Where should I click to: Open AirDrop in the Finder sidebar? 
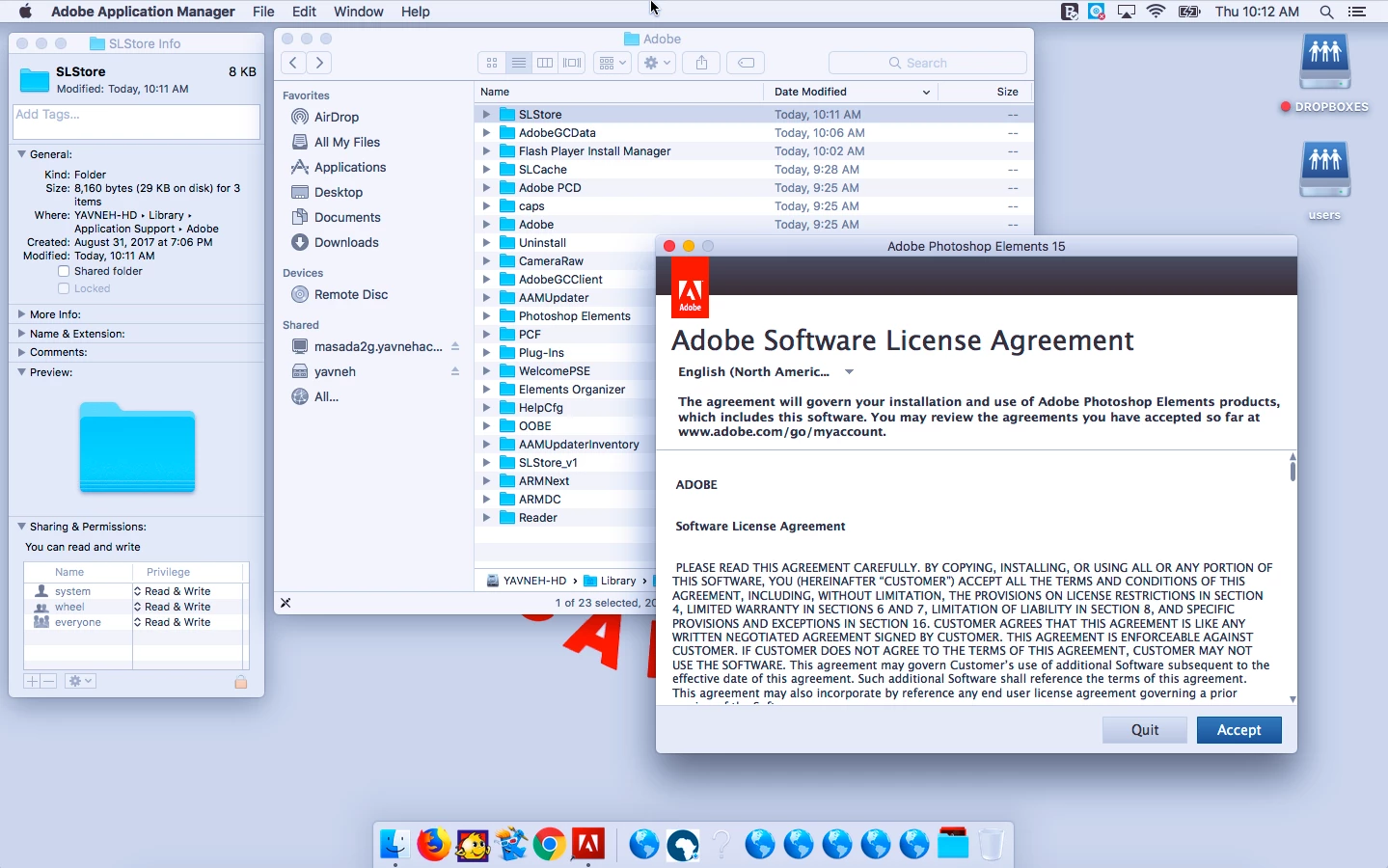pos(336,117)
